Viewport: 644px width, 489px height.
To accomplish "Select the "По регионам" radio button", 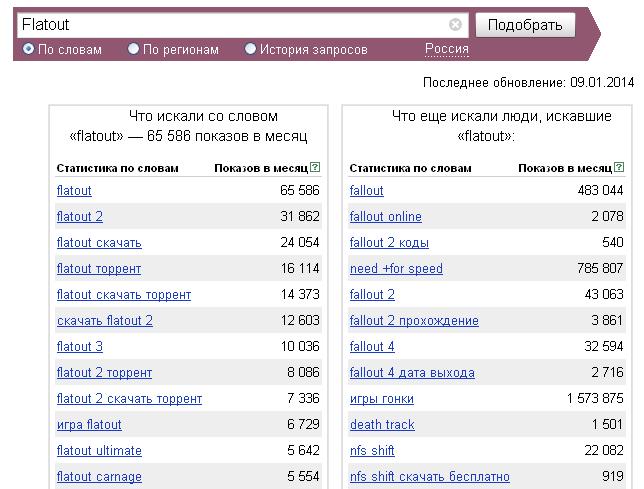I will click(x=133, y=49).
